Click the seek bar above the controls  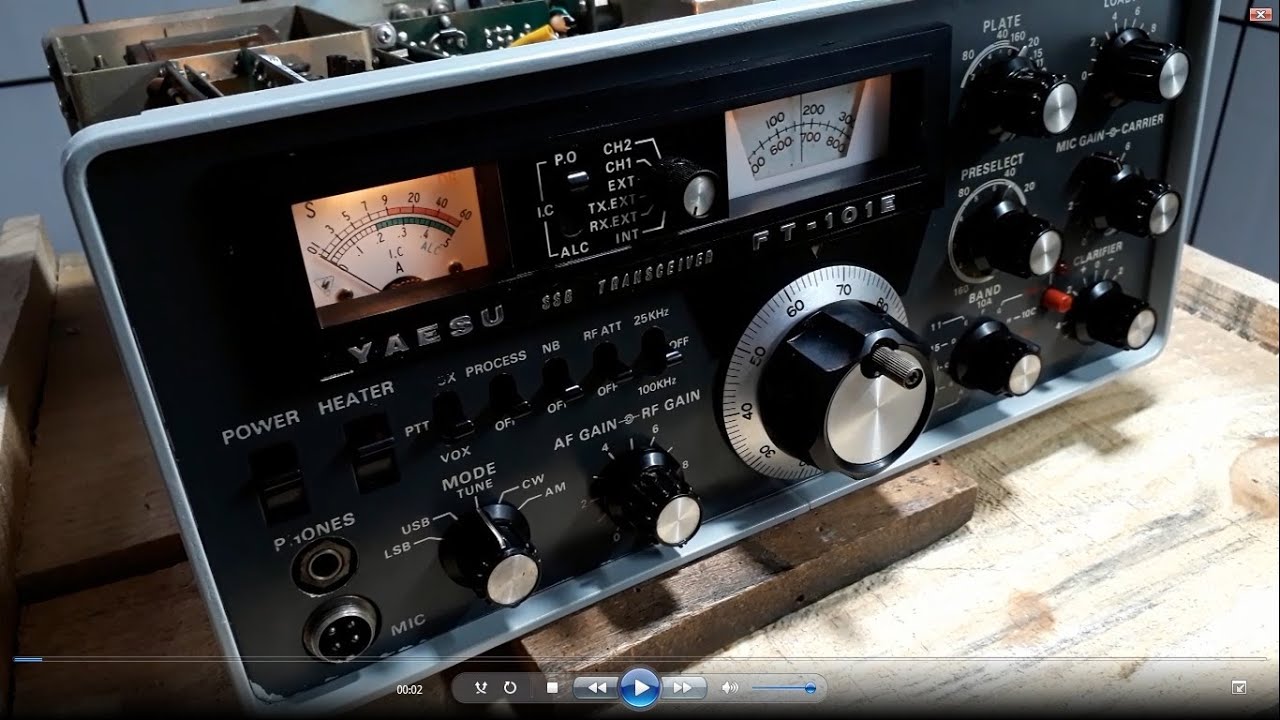(640, 659)
